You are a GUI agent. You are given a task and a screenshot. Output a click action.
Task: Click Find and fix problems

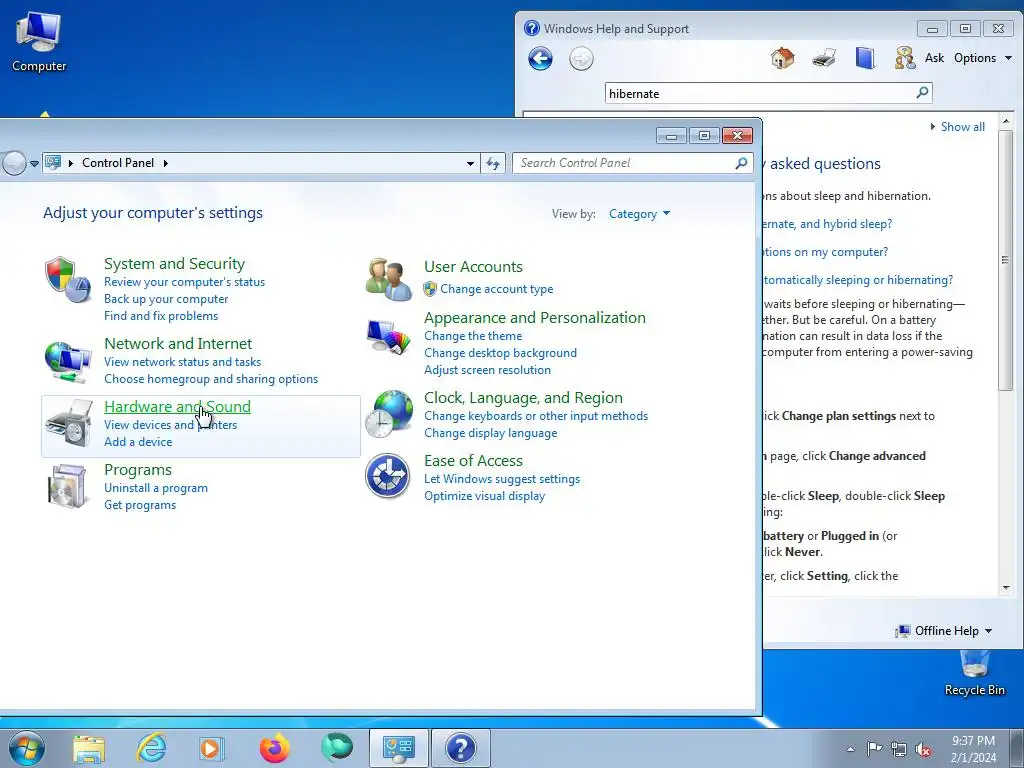click(161, 316)
